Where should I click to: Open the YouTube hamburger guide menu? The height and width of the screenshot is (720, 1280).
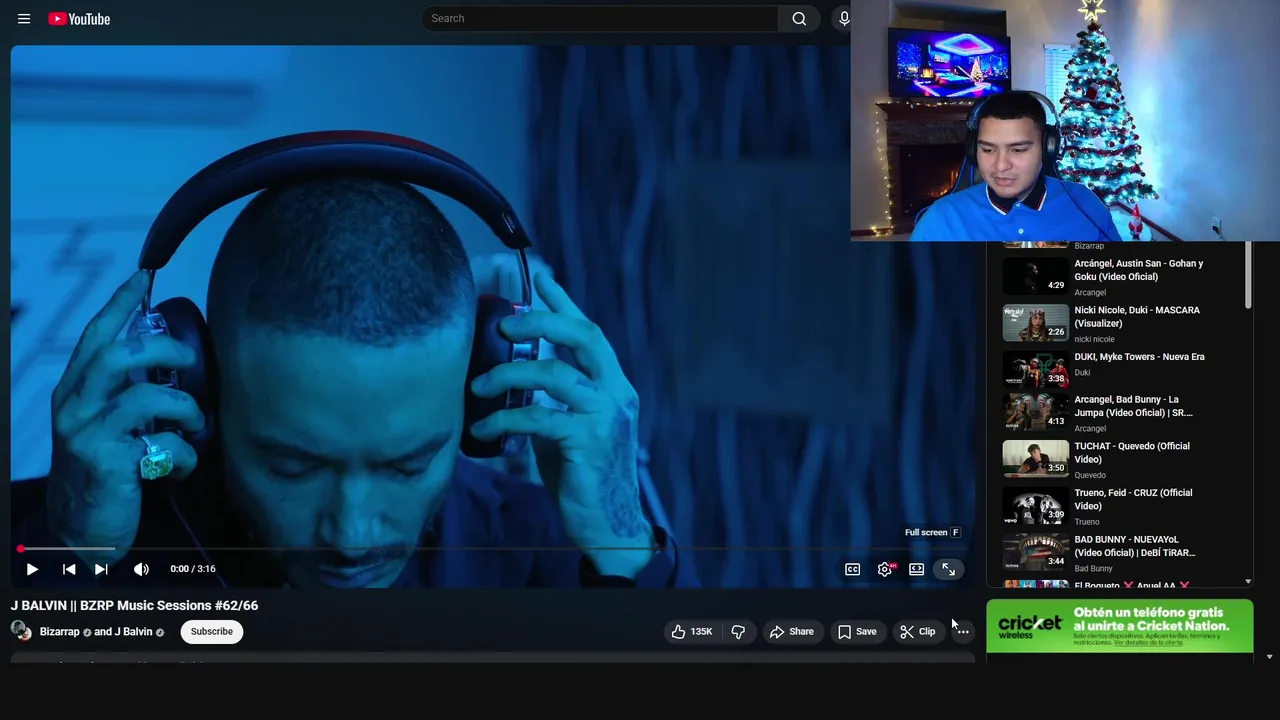click(x=24, y=19)
